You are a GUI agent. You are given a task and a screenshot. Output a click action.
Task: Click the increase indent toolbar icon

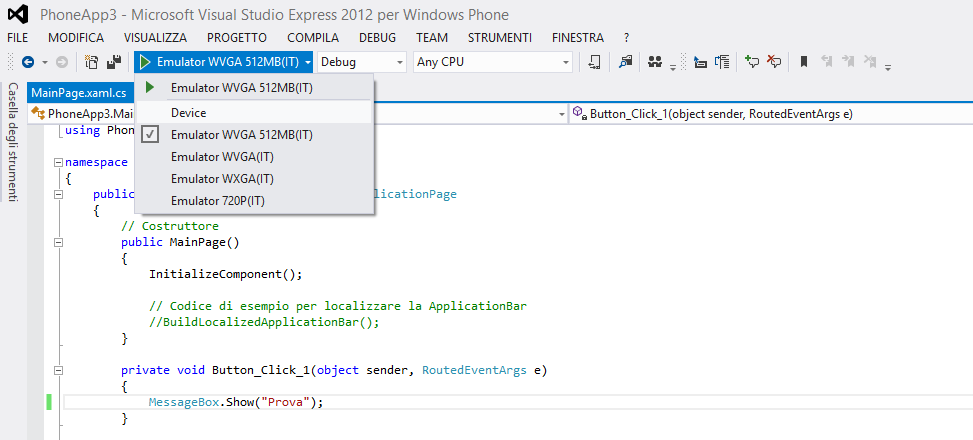point(722,62)
